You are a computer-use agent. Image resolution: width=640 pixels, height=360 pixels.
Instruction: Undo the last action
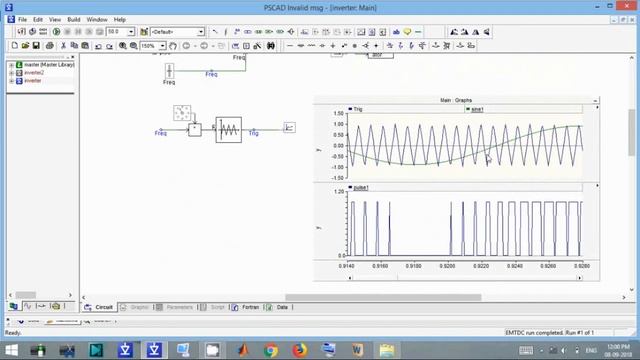click(98, 46)
